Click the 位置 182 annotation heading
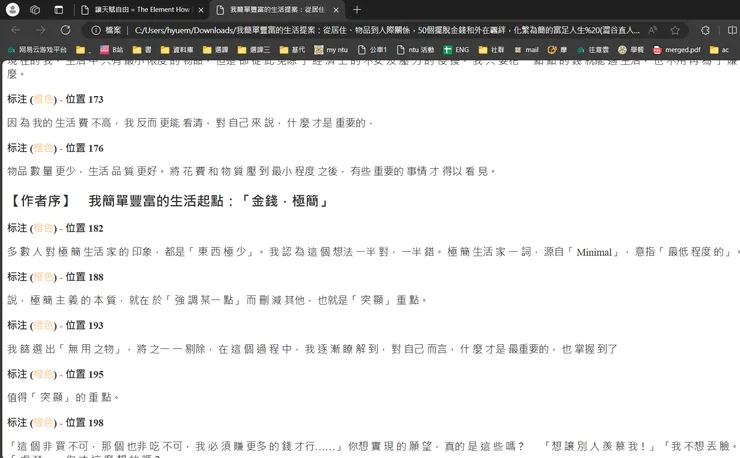Image resolution: width=740 pixels, height=458 pixels. 55,228
